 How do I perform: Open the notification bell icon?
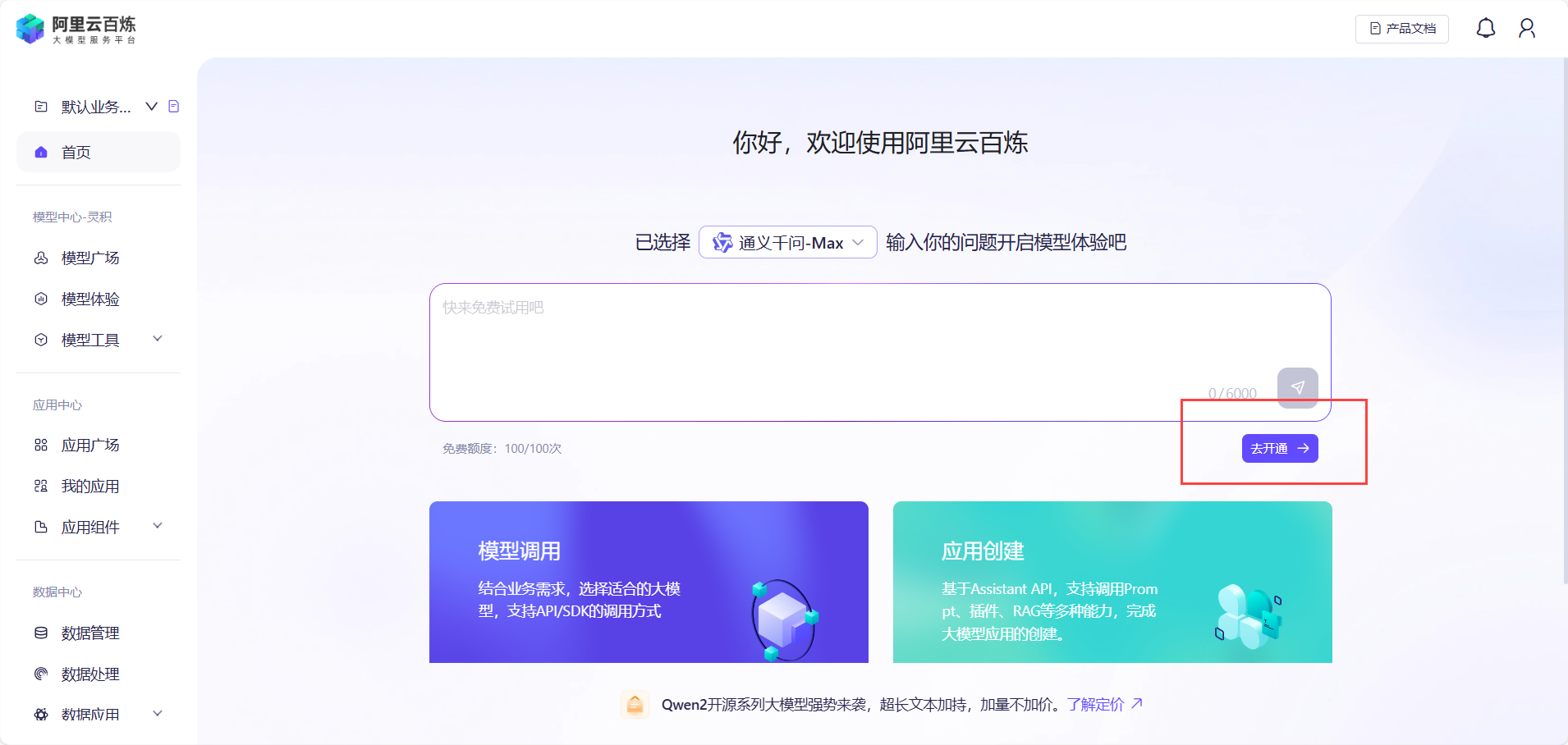1486,29
